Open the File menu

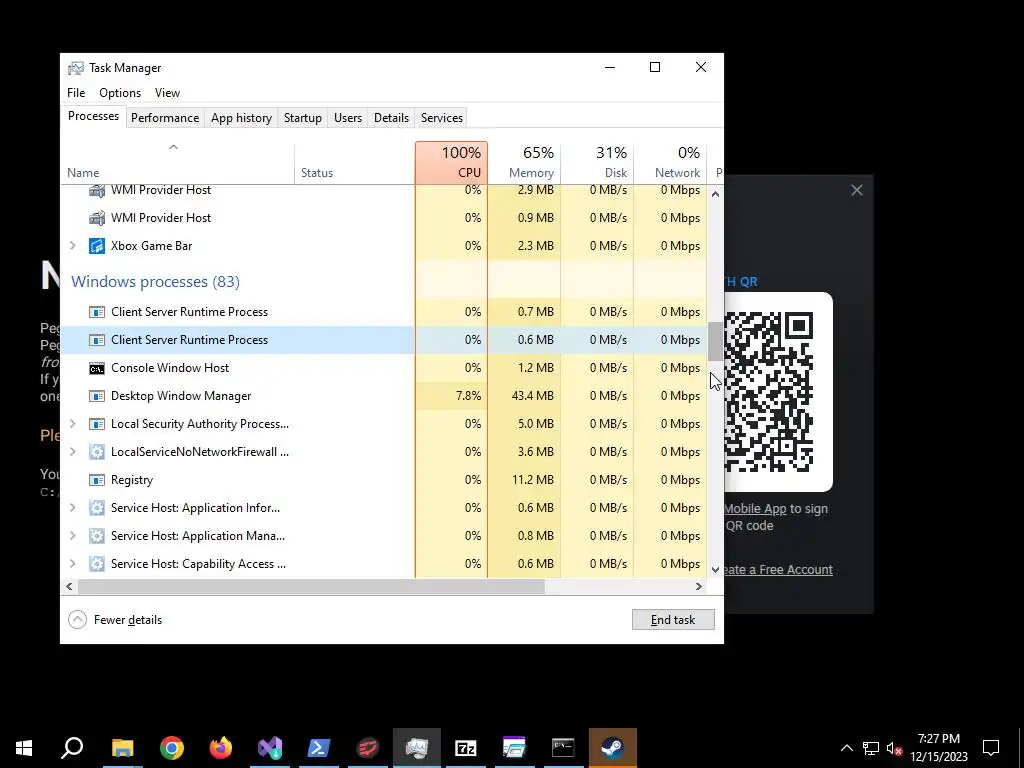(x=76, y=93)
